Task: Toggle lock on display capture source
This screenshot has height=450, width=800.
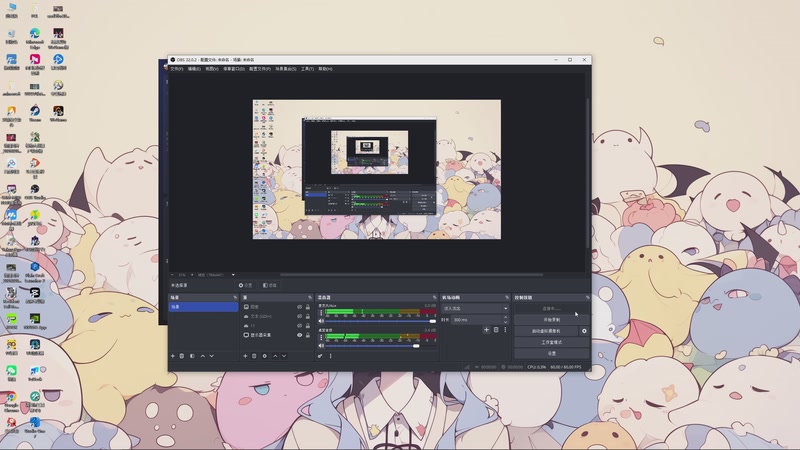Action: click(308, 335)
